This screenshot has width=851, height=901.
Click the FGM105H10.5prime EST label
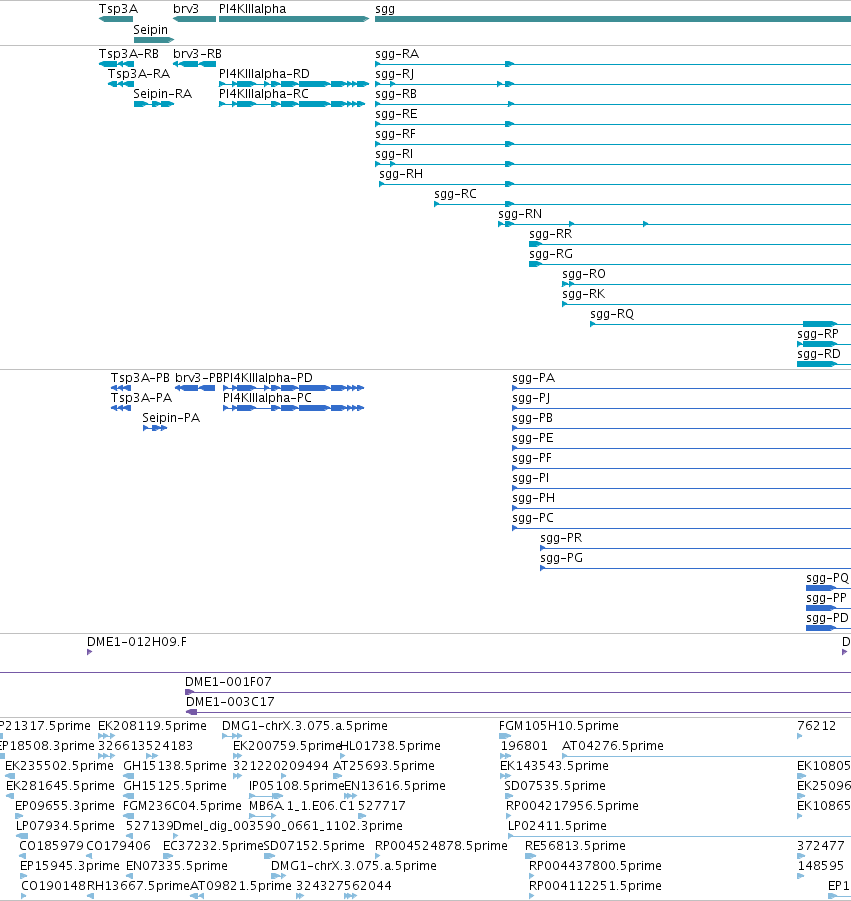tap(559, 726)
